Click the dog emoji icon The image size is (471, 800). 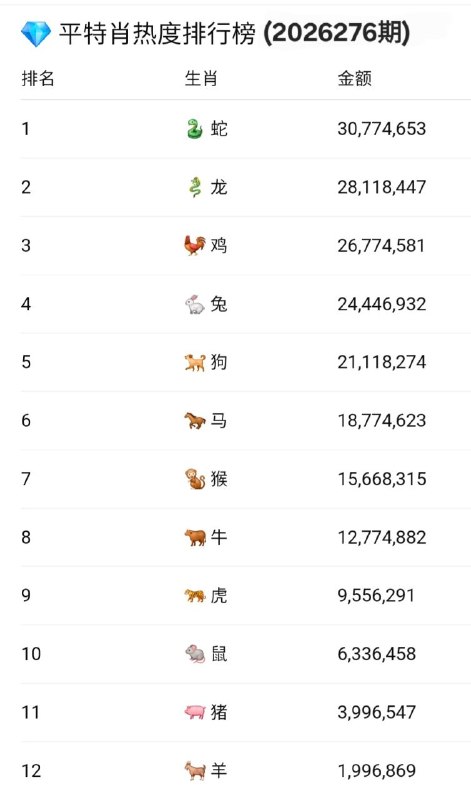(194, 362)
